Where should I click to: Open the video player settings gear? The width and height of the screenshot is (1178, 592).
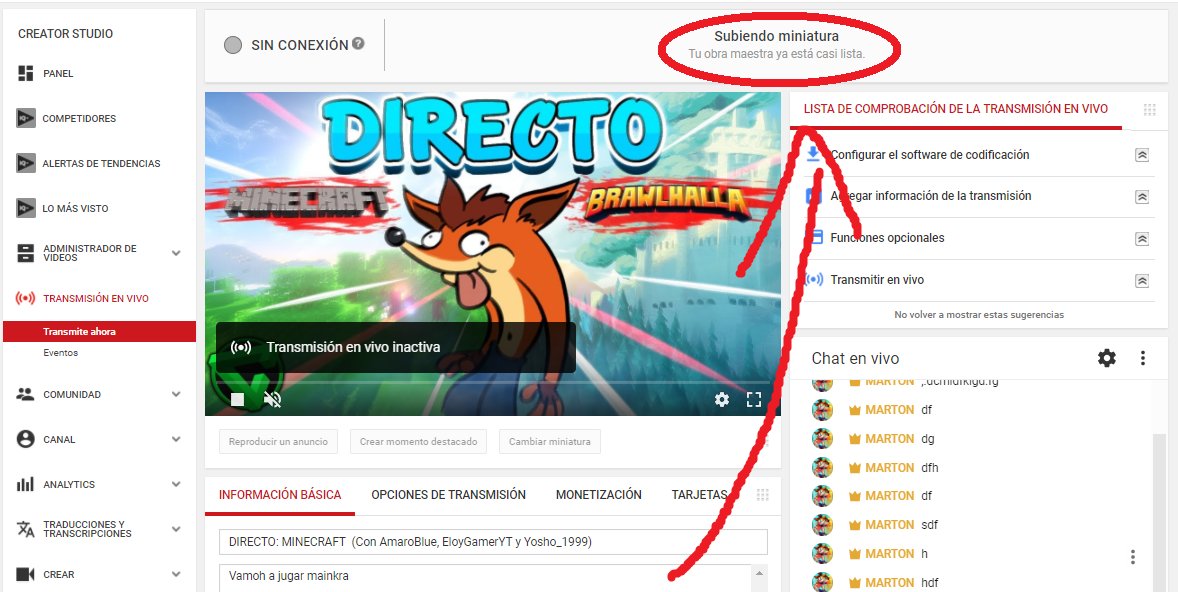point(722,400)
